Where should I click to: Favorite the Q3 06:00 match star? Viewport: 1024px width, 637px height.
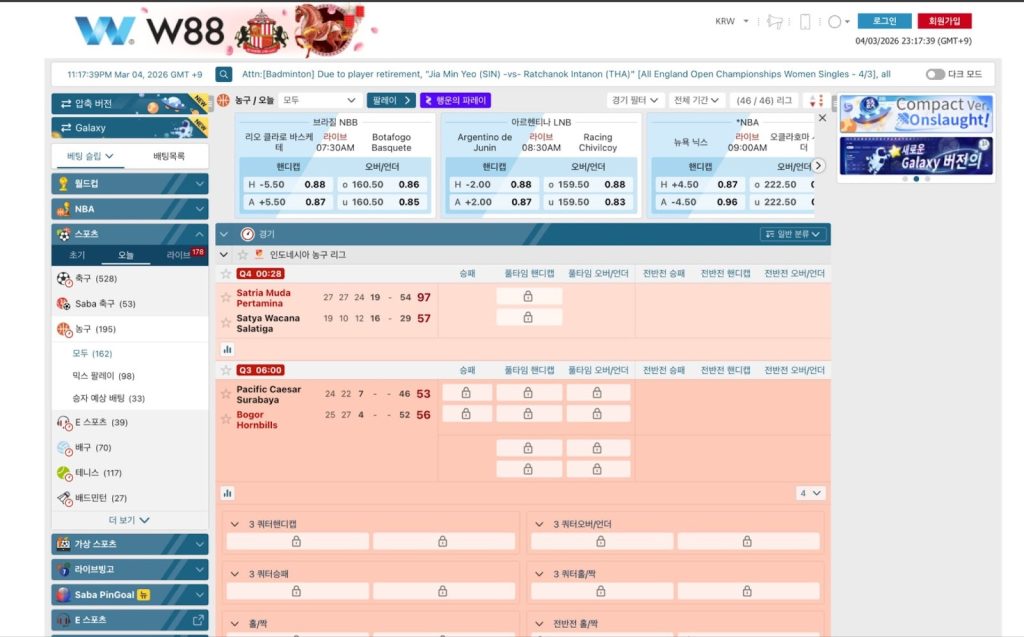point(226,370)
